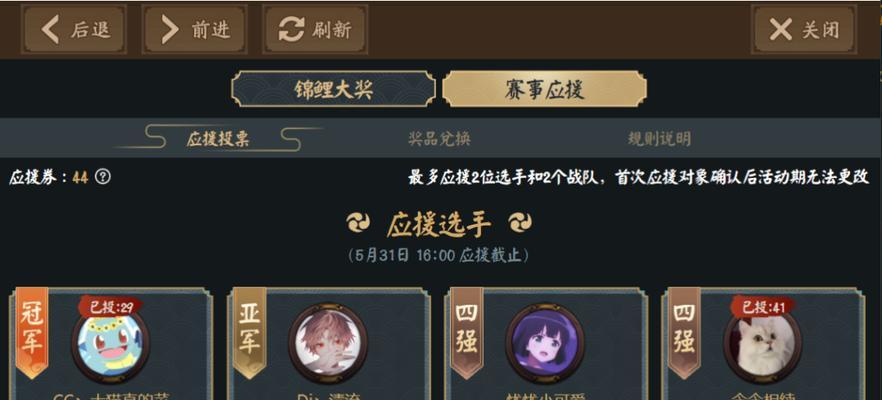Screen dimensions: 882x400
Task: Select the blue turtle champion avatar
Action: pyautogui.click(x=111, y=344)
